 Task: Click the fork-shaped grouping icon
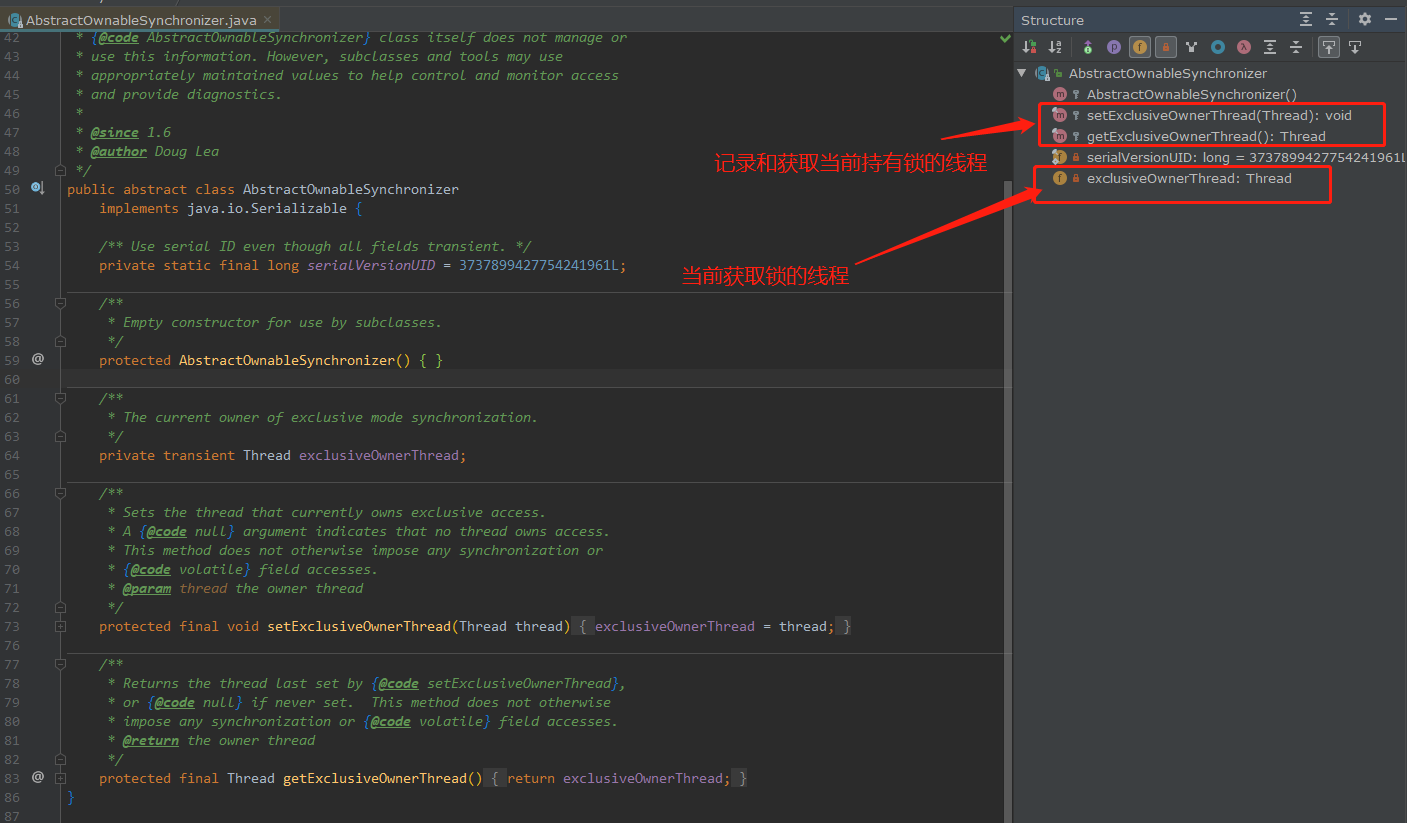point(1192,47)
